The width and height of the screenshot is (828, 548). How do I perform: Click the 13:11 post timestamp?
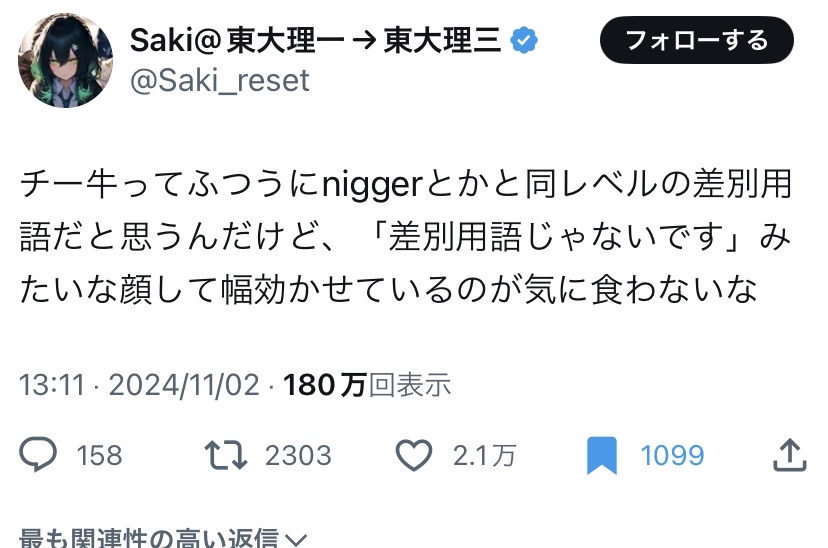(49, 385)
